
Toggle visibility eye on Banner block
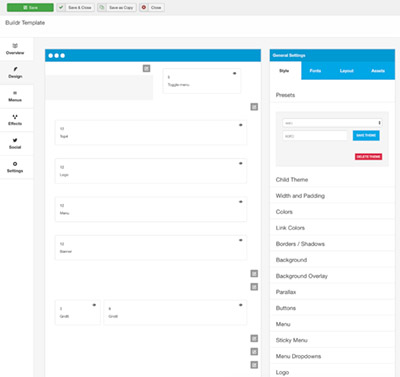point(241,240)
